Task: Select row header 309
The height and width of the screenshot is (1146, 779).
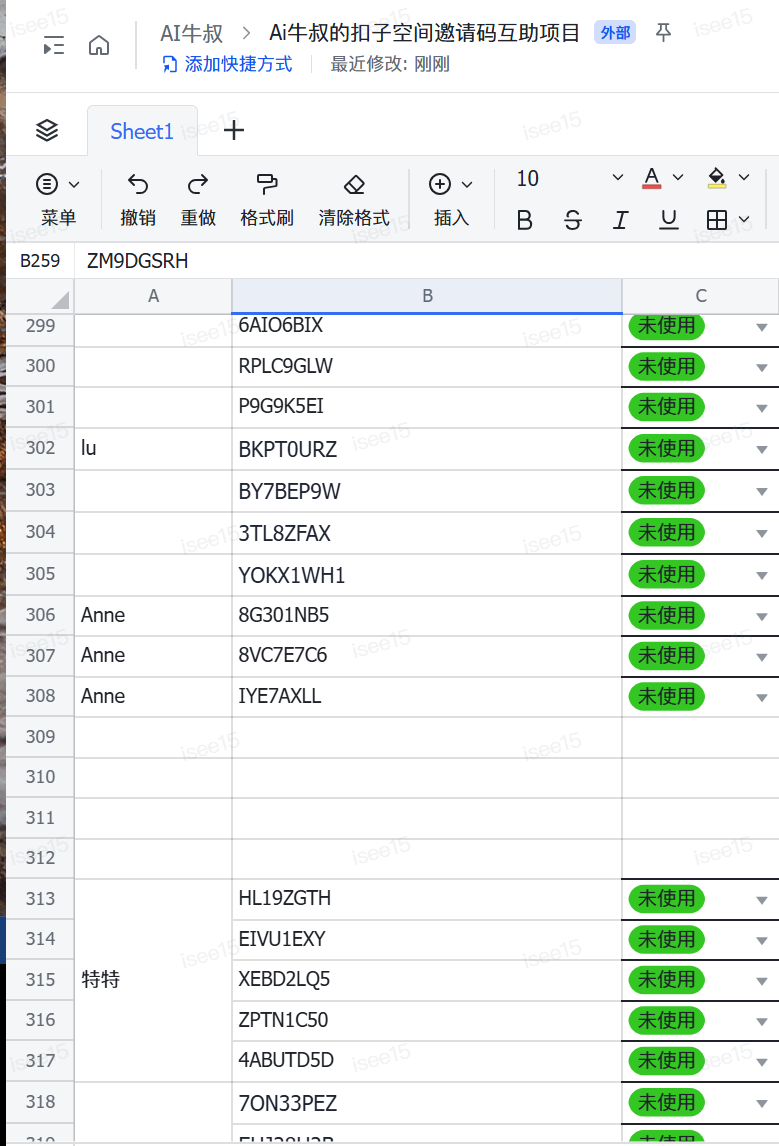Action: [x=40, y=737]
